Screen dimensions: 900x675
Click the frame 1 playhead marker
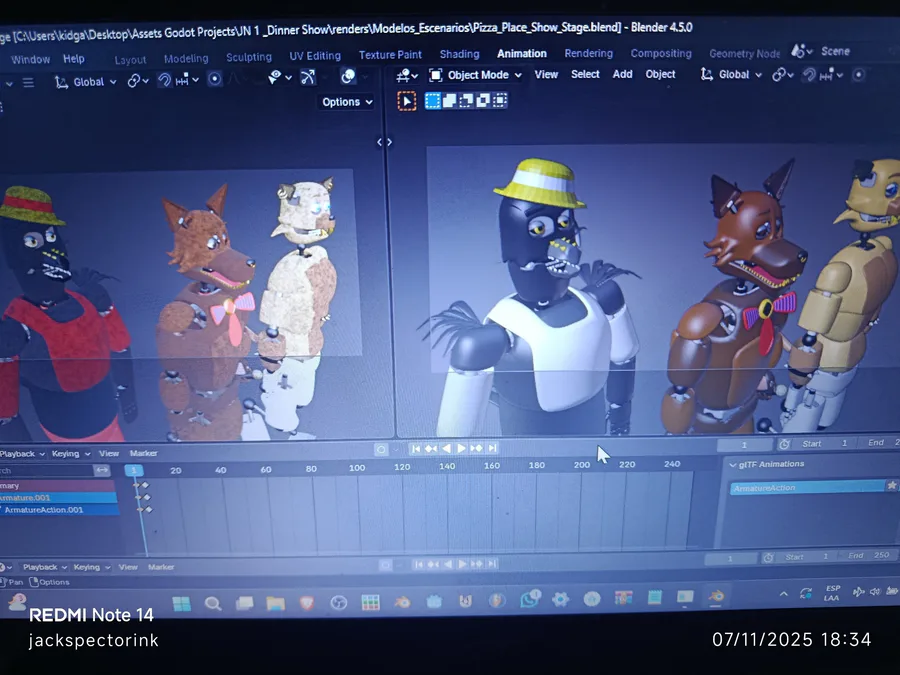134,471
